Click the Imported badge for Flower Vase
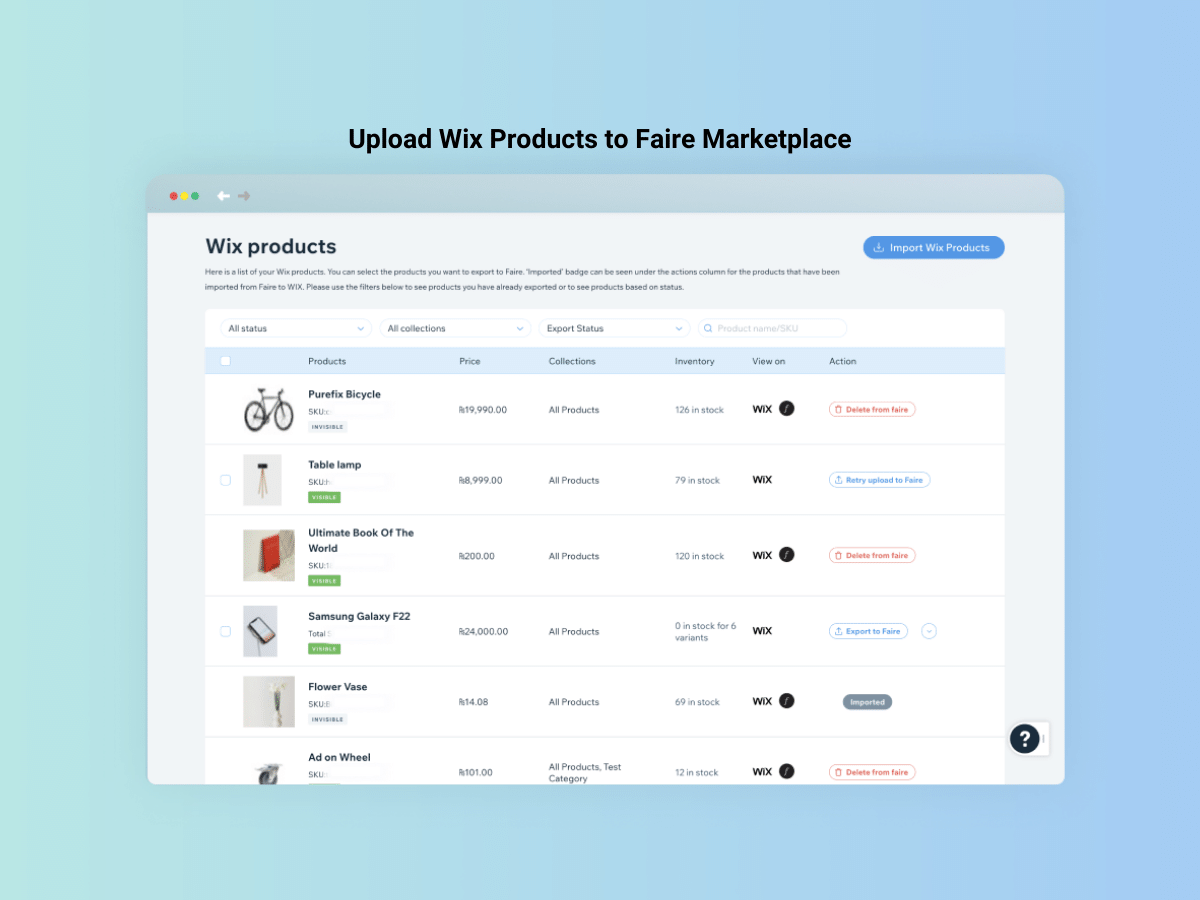The height and width of the screenshot is (900, 1200). coord(867,702)
